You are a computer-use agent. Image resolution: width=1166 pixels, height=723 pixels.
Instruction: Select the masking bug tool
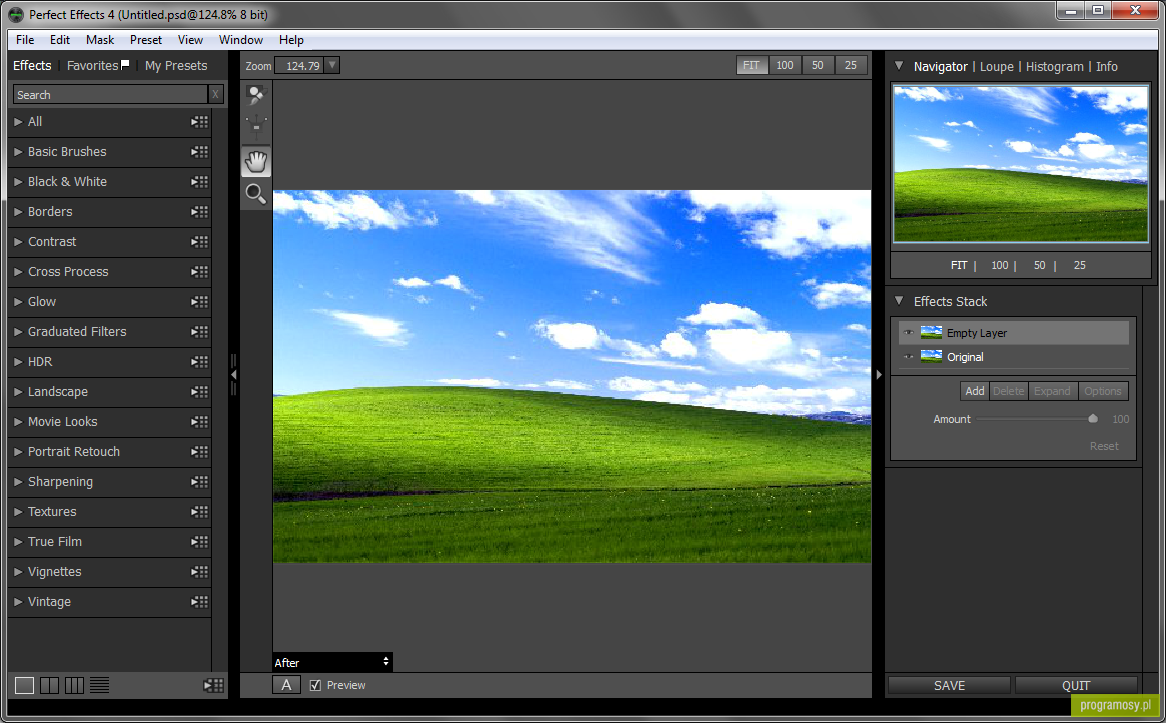point(256,126)
